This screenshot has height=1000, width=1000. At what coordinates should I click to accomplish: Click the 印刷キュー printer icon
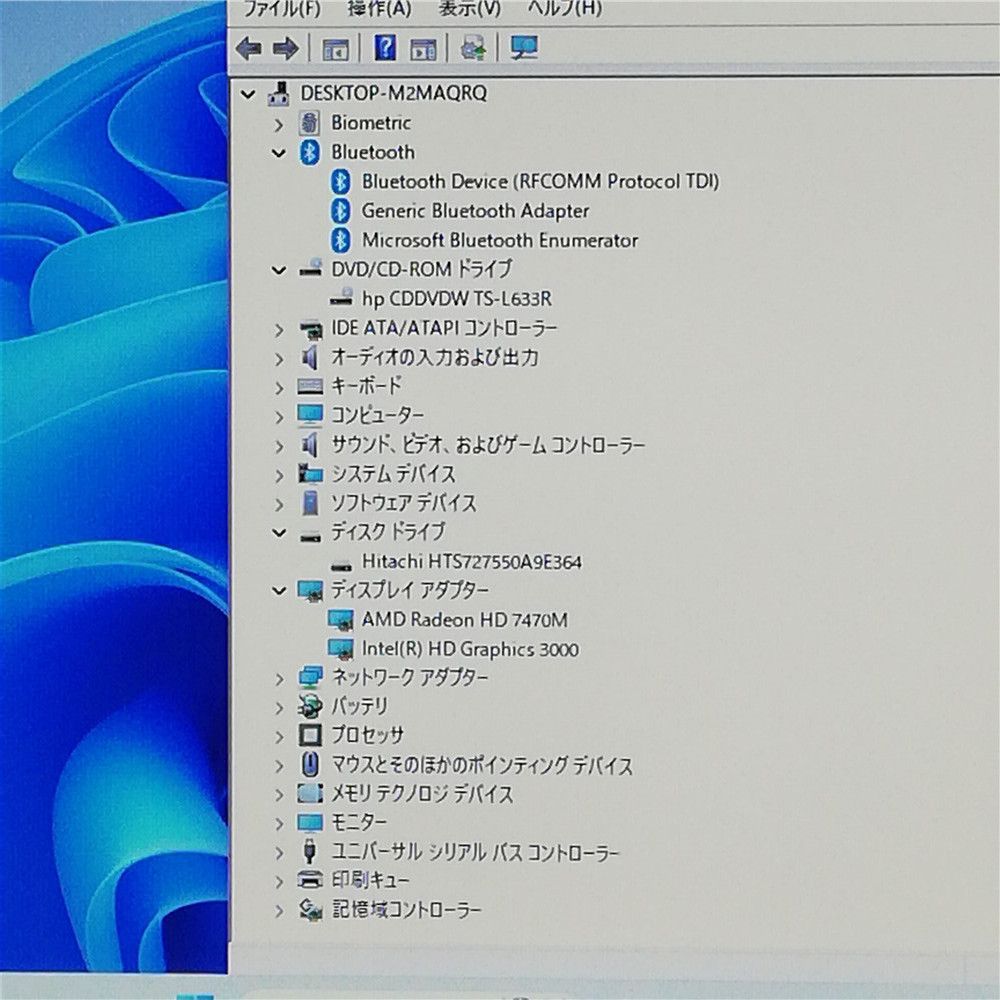[311, 881]
